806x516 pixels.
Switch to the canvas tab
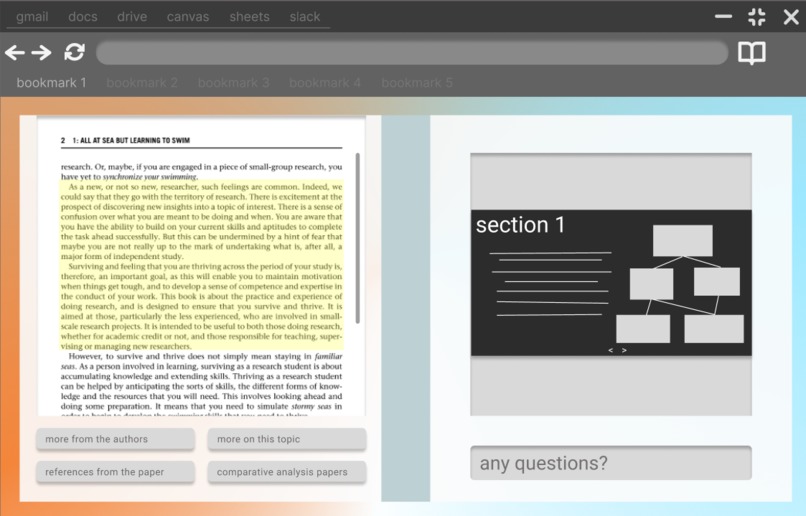[x=188, y=17]
